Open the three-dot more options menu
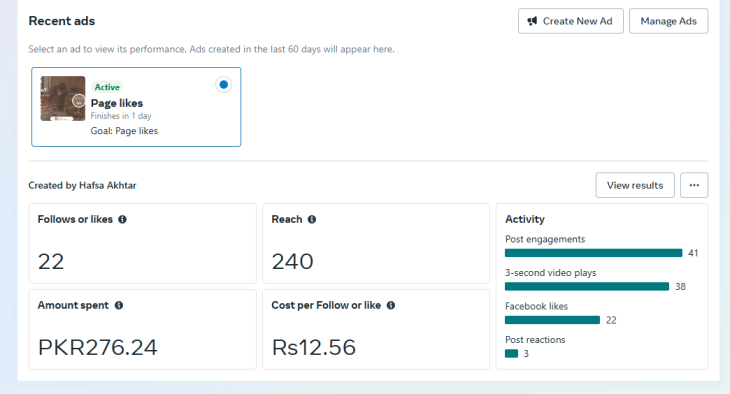730x394 pixels. pyautogui.click(x=694, y=185)
